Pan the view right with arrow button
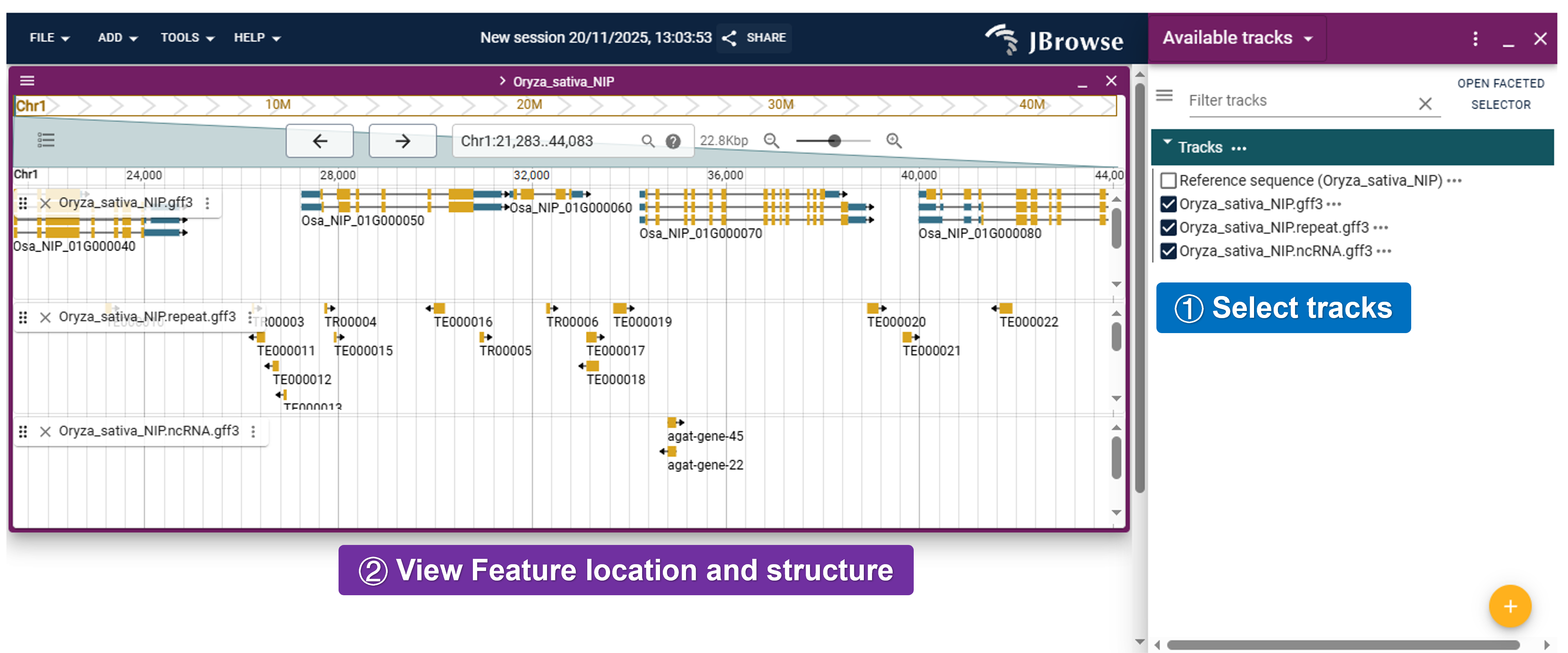Screen dimensions: 1568x653 point(402,141)
